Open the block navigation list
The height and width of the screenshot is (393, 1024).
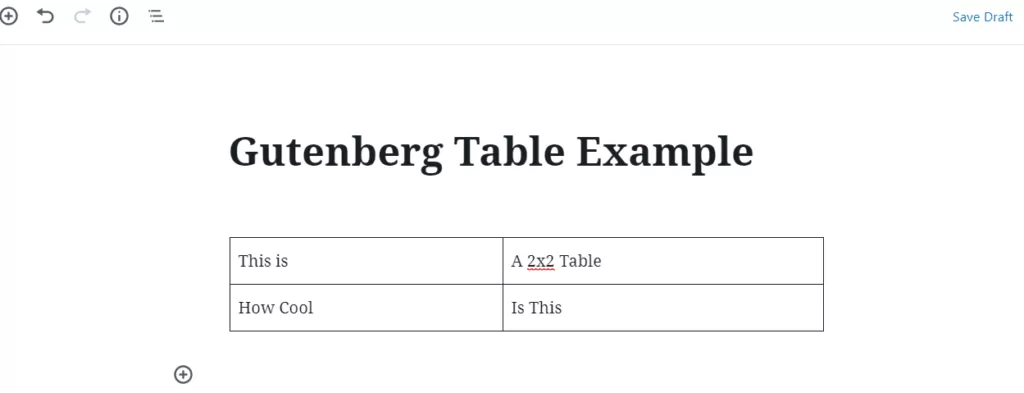156,16
